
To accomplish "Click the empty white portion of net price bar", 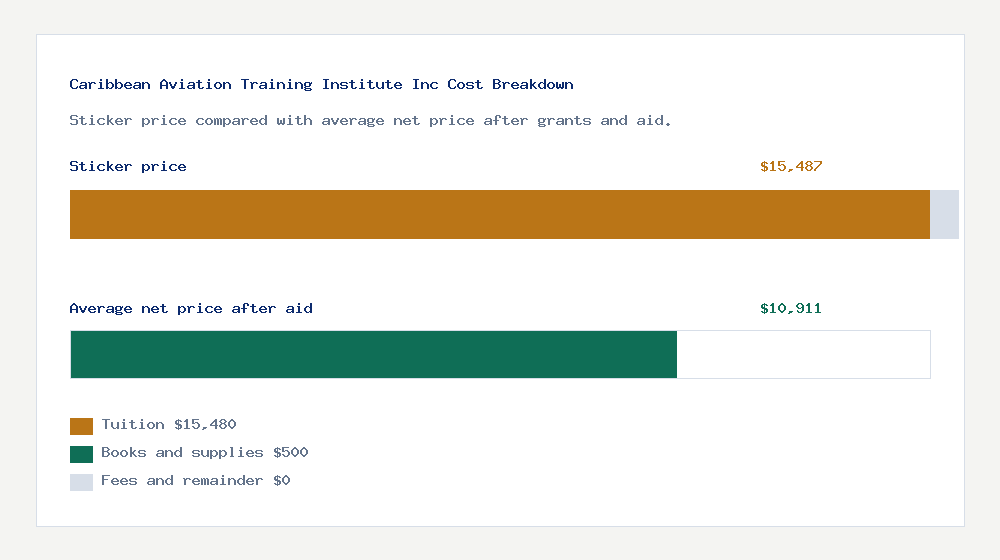I will click(x=804, y=355).
